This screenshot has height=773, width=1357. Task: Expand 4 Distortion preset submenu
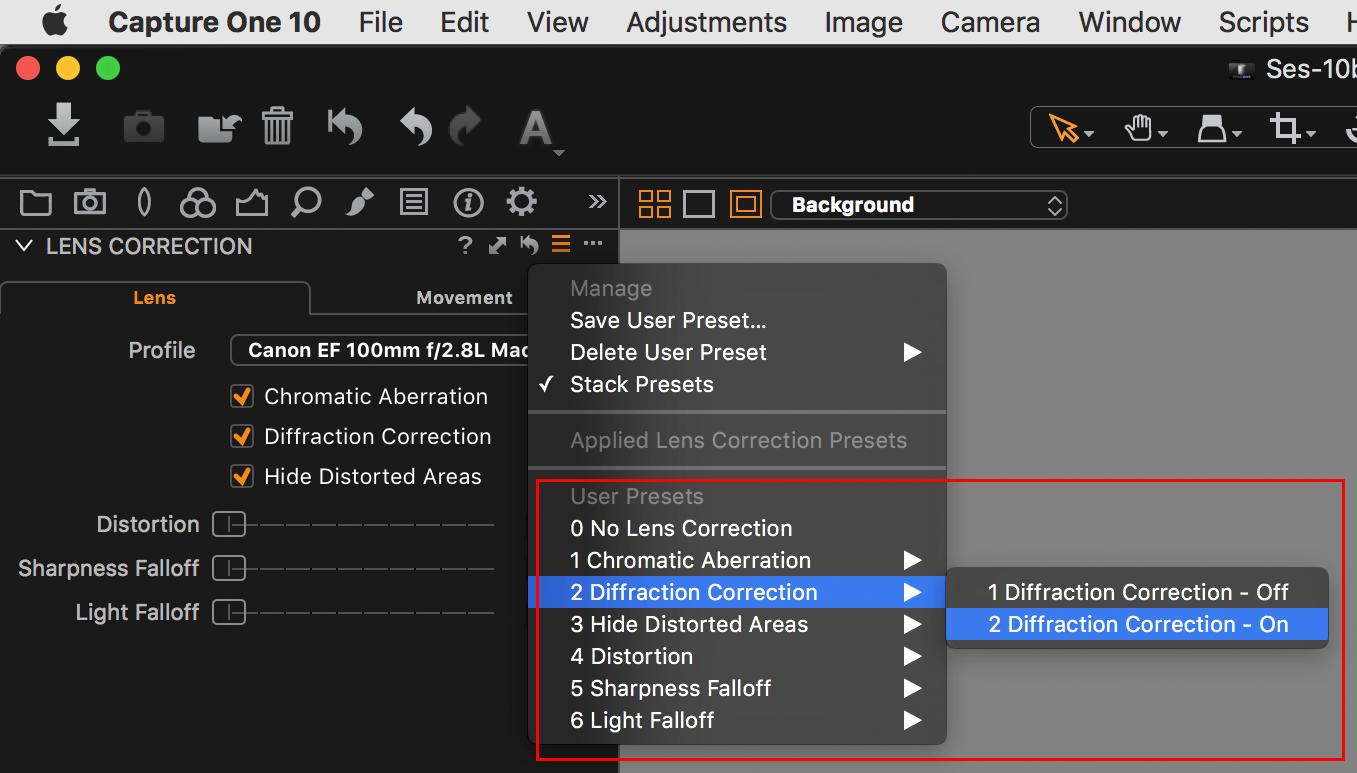pos(736,656)
